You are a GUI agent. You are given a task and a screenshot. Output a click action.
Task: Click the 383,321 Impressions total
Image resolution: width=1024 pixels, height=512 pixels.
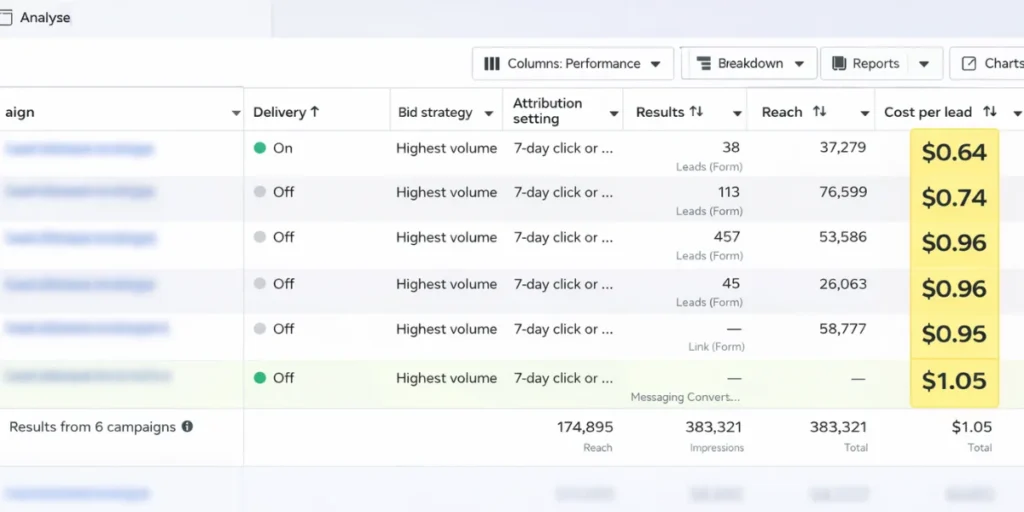[714, 427]
